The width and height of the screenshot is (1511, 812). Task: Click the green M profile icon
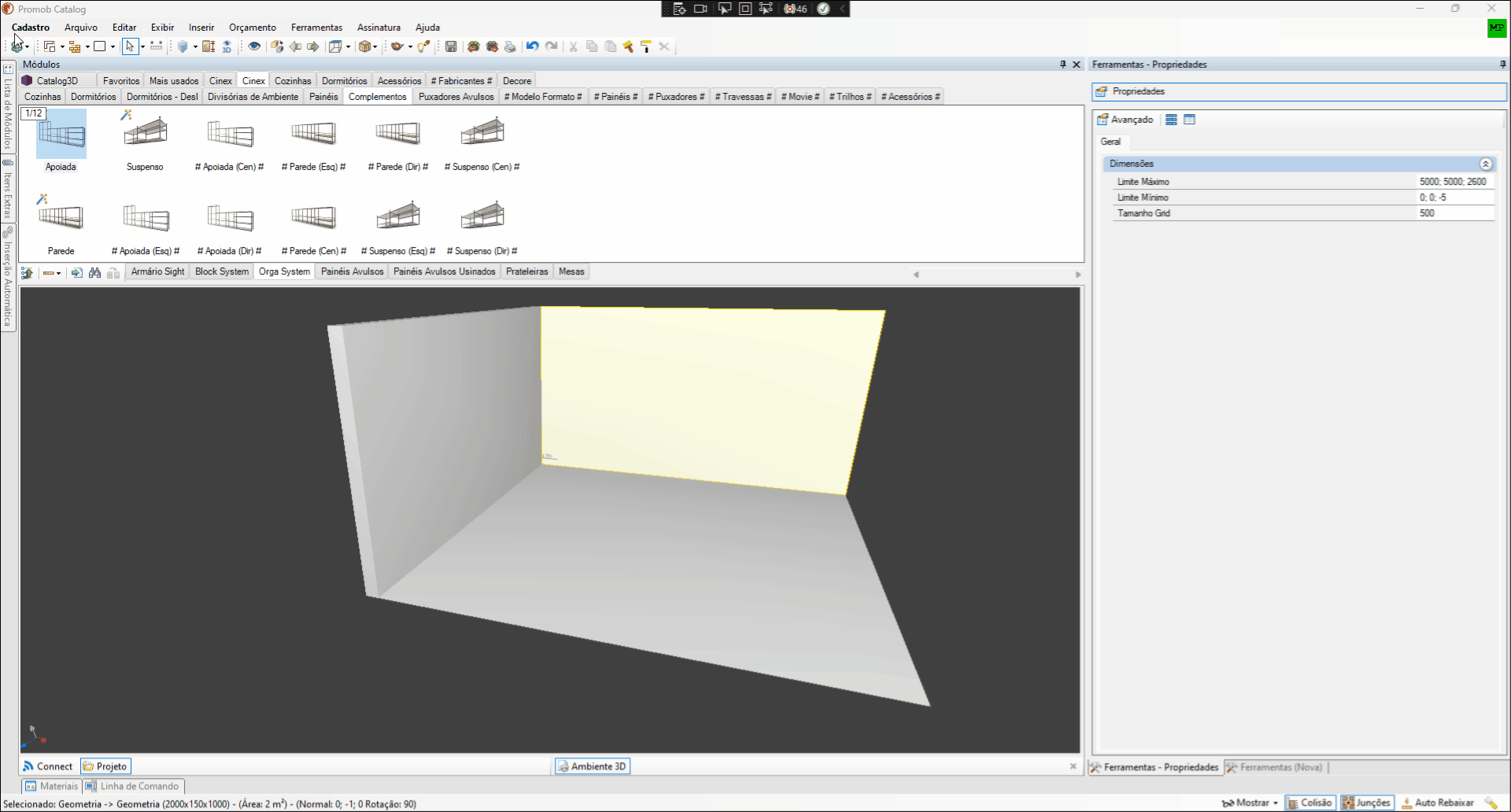click(1496, 28)
